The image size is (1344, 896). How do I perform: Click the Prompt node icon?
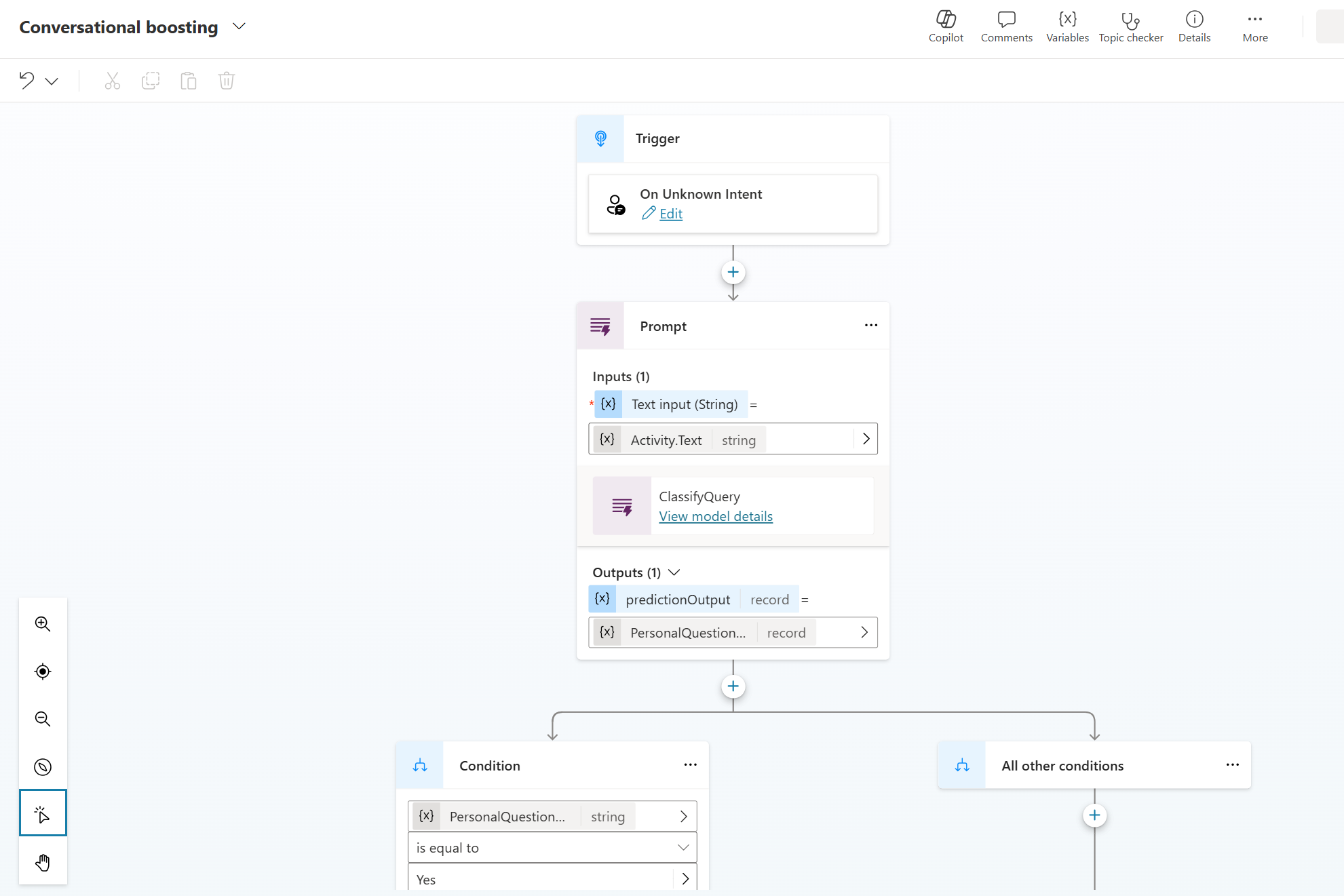tap(600, 326)
